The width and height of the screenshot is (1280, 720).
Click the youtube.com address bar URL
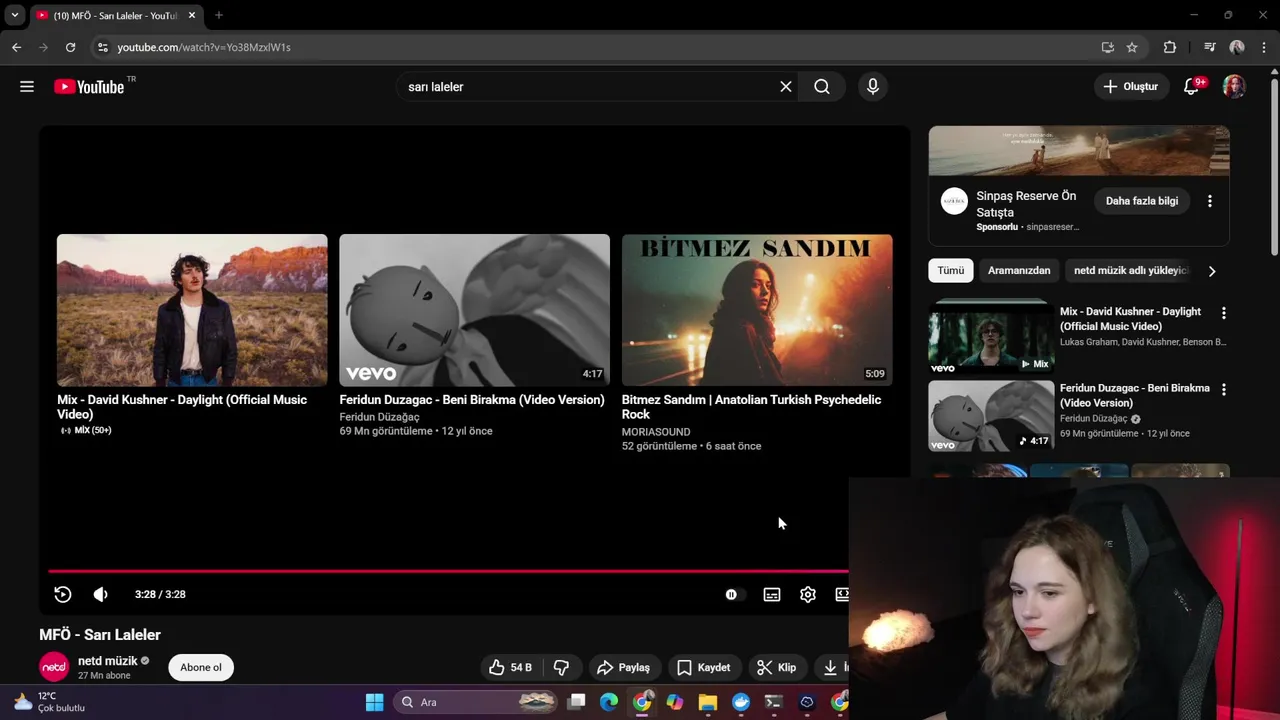pos(204,47)
